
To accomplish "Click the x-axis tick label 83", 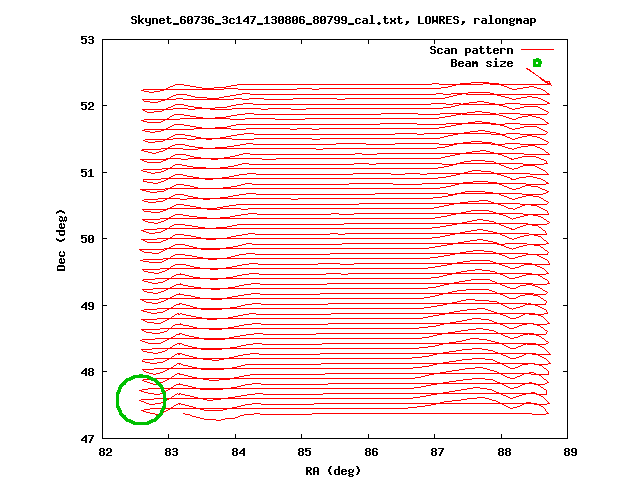I will 171,452.
